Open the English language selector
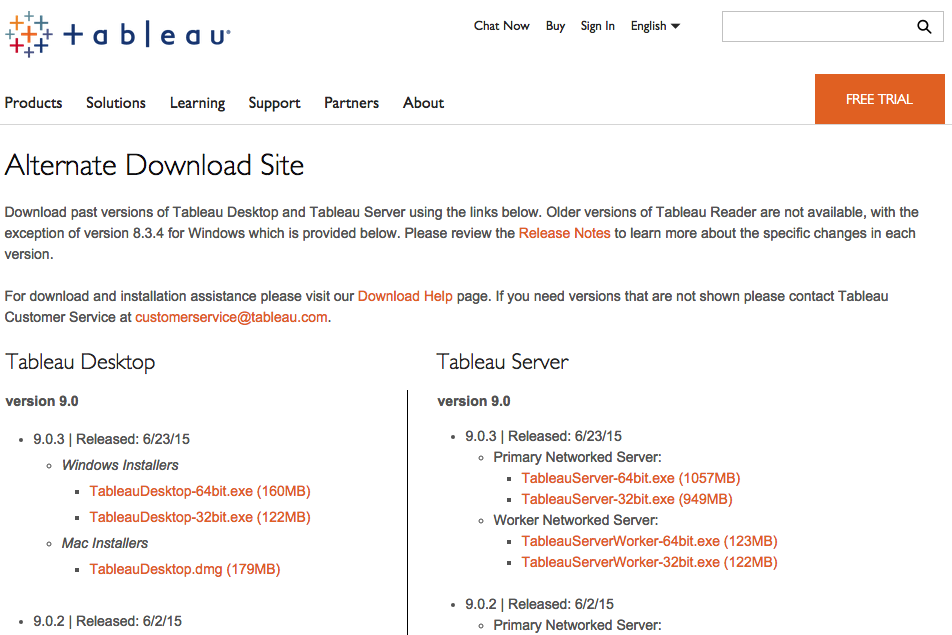 [x=648, y=26]
